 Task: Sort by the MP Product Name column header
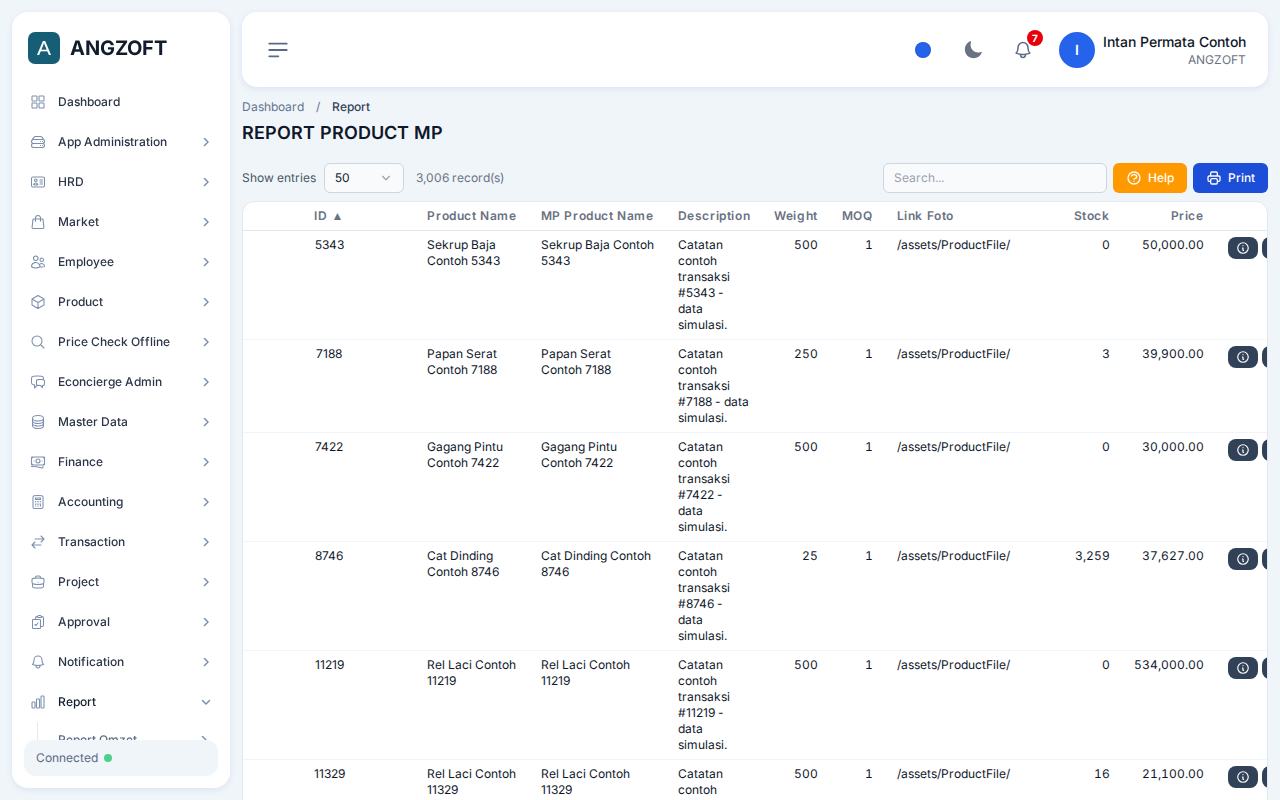(597, 216)
